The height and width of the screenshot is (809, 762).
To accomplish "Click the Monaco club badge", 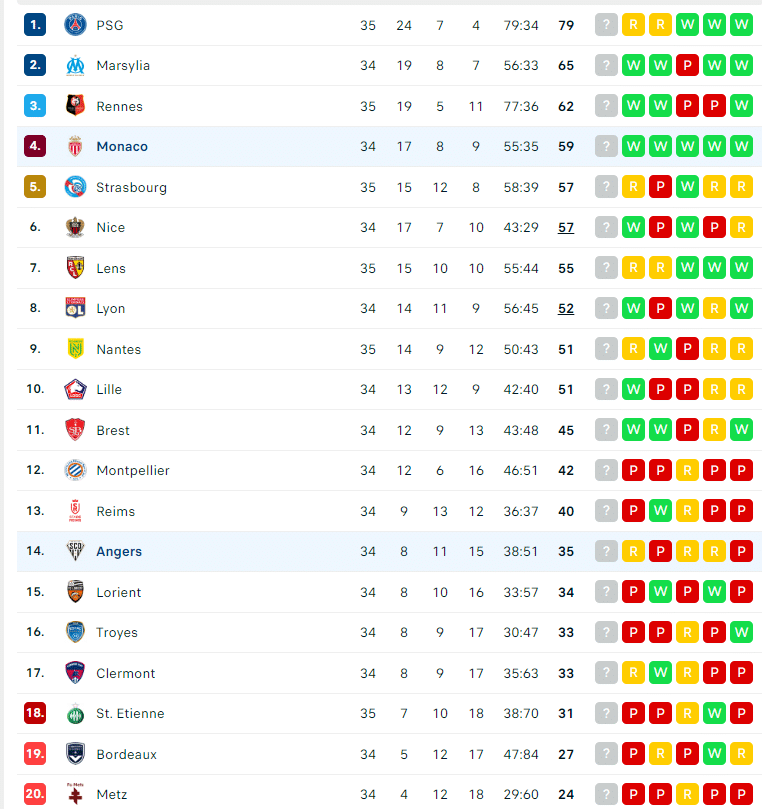I will pos(75,147).
